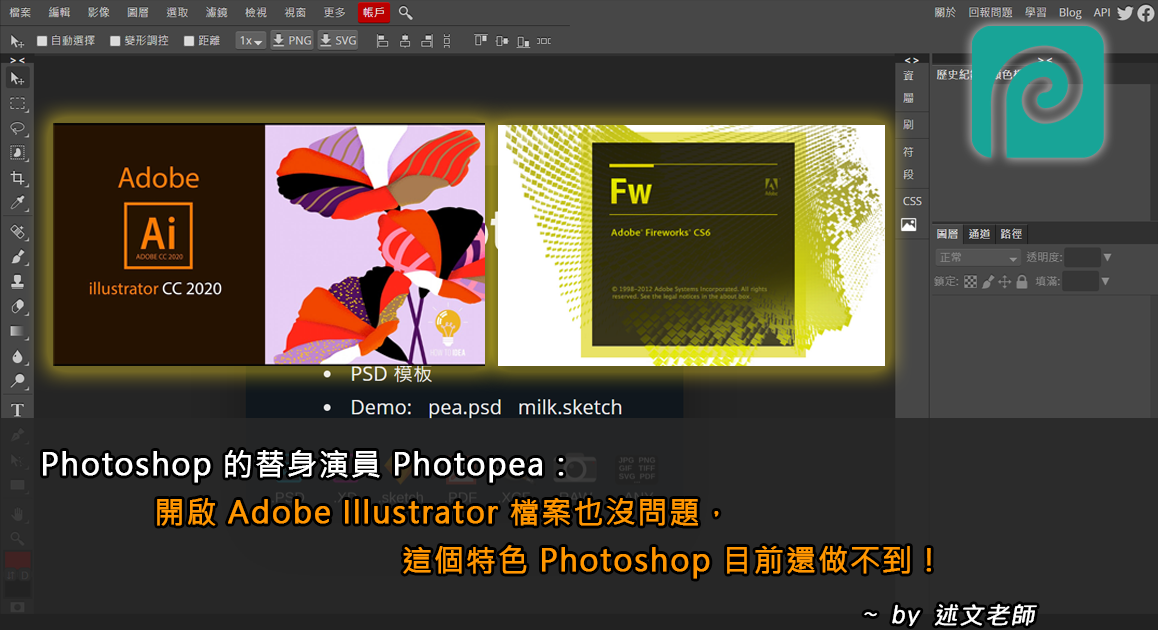Switch to the 路徑 tab

[x=1011, y=234]
